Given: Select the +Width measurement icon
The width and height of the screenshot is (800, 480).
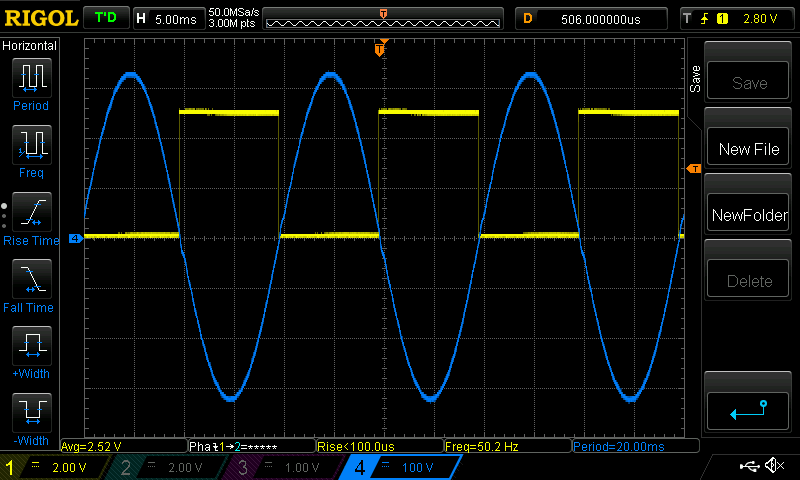Looking at the screenshot, I should 30,347.
